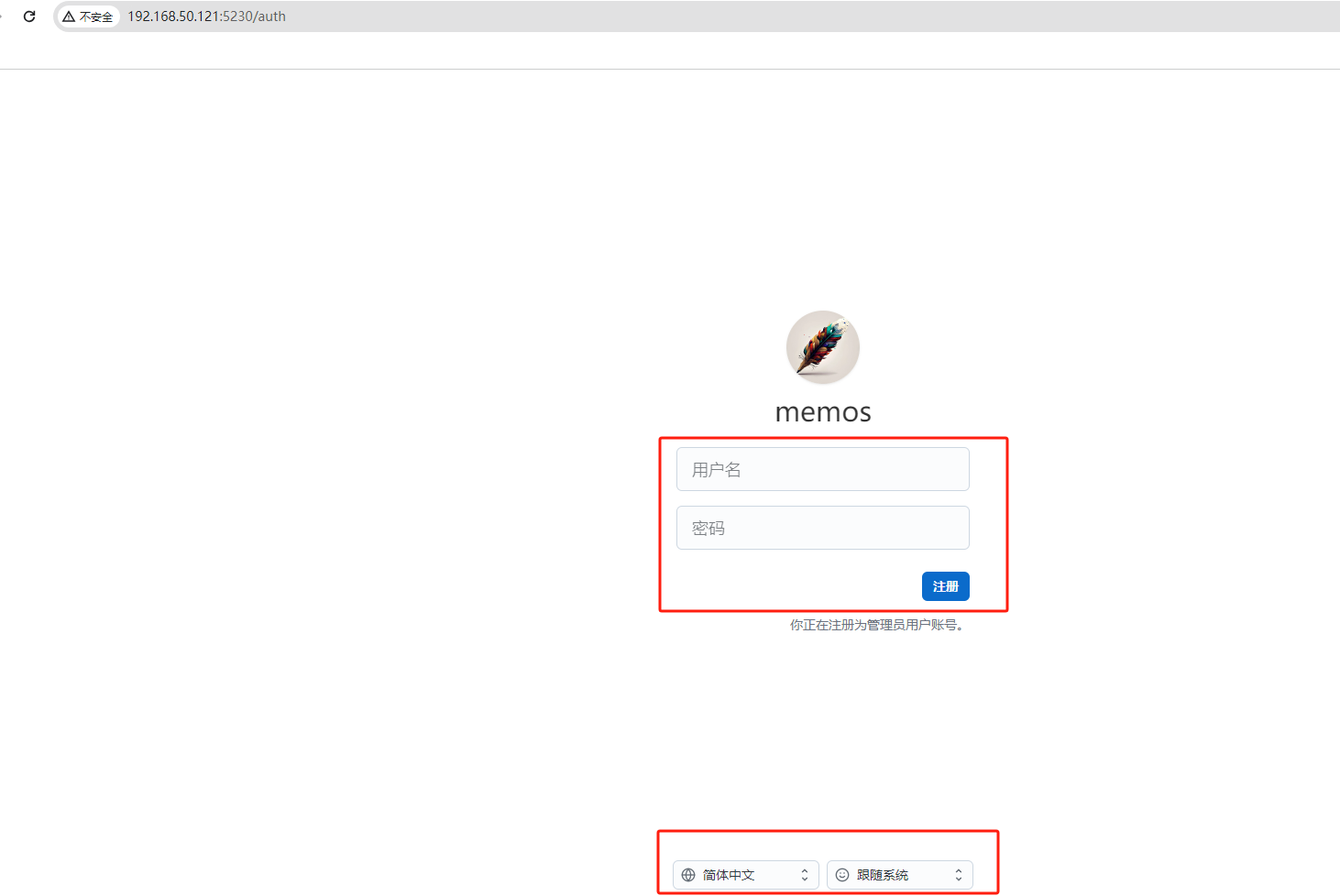Focus the 密码 password field
Image resolution: width=1340 pixels, height=896 pixels.
pyautogui.click(x=823, y=528)
